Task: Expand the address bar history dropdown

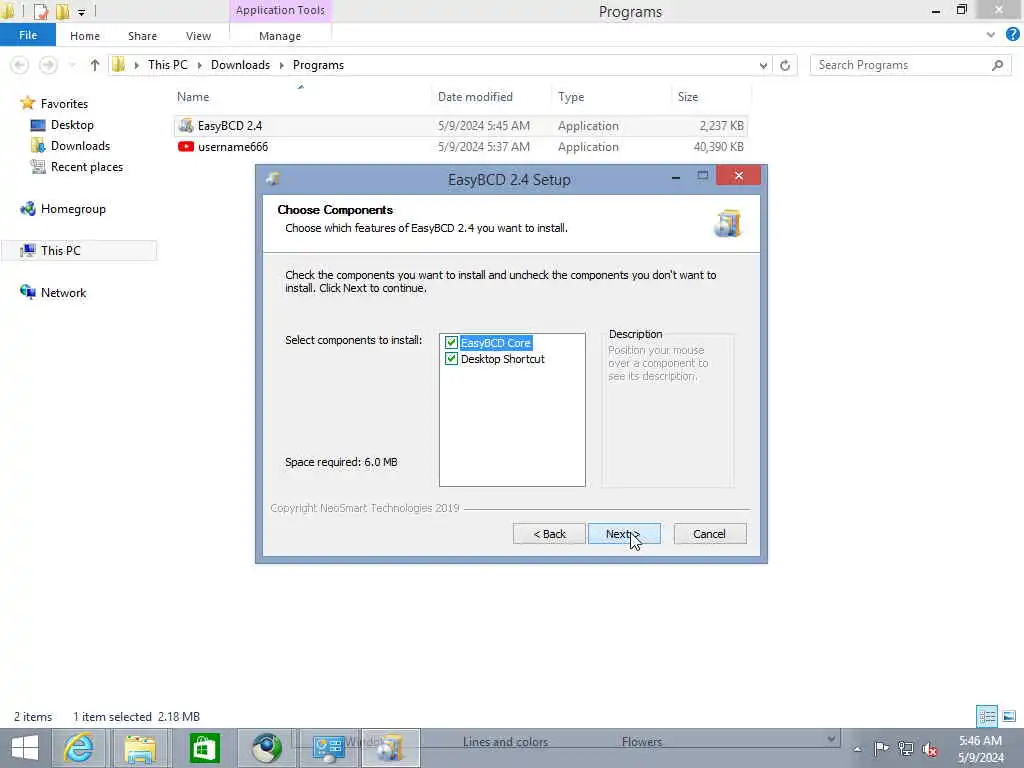Action: pos(763,65)
